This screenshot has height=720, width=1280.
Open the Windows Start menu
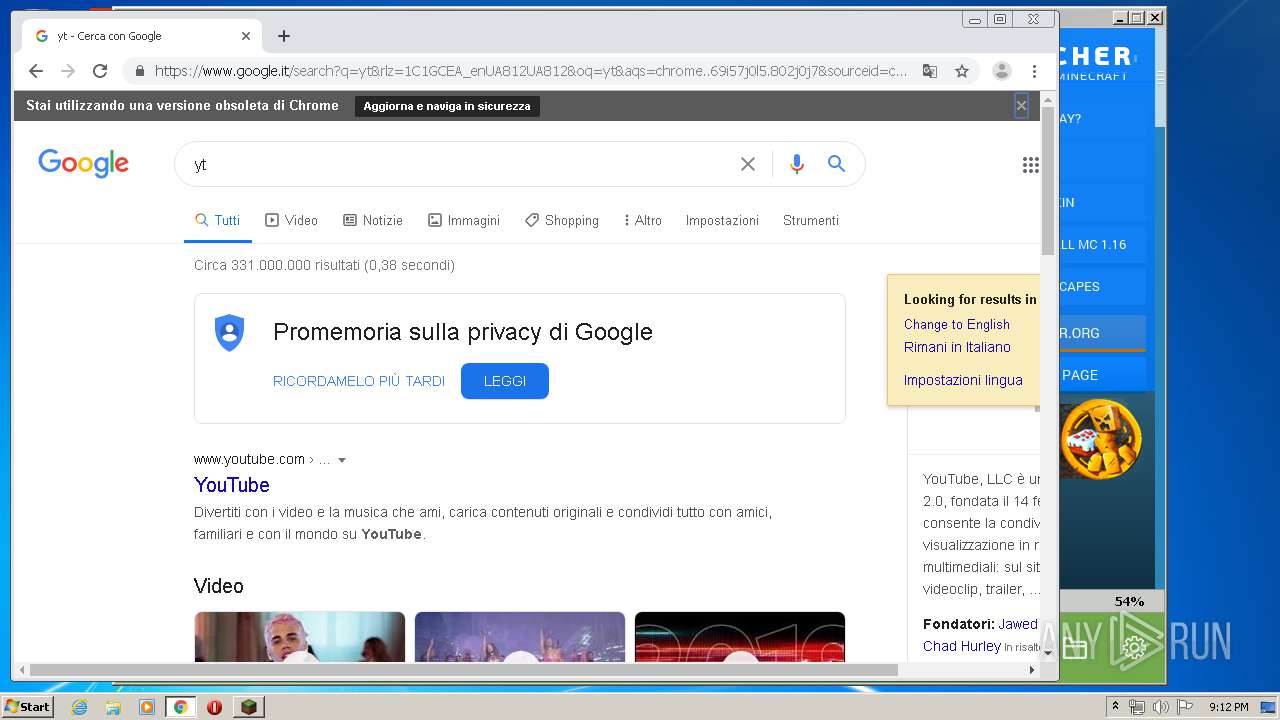(x=27, y=706)
